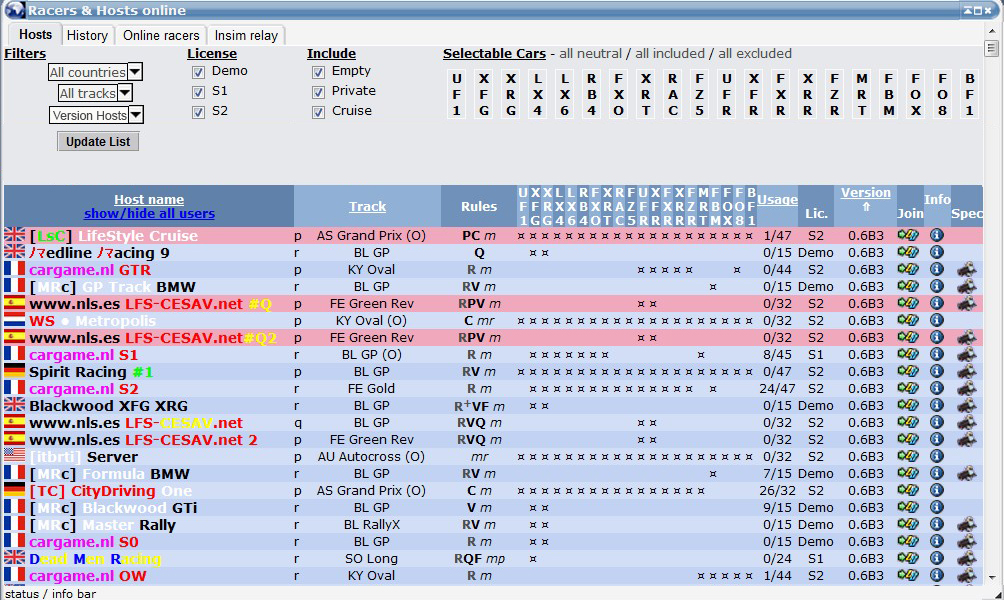Screen dimensions: 1004x600
Task: Click the Spirit Racing #1 host name
Action: pos(91,371)
